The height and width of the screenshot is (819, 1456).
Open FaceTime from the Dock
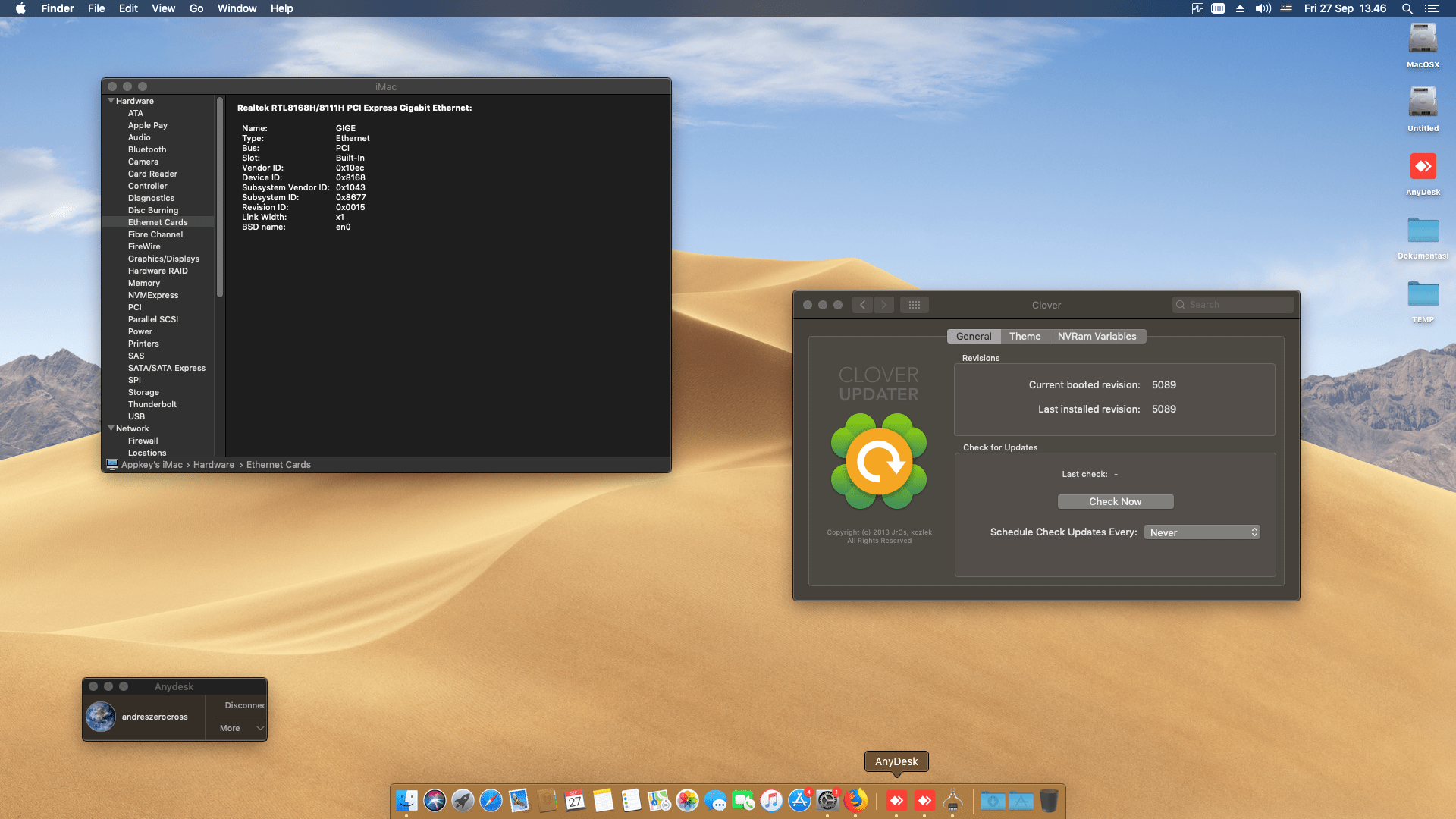[743, 800]
